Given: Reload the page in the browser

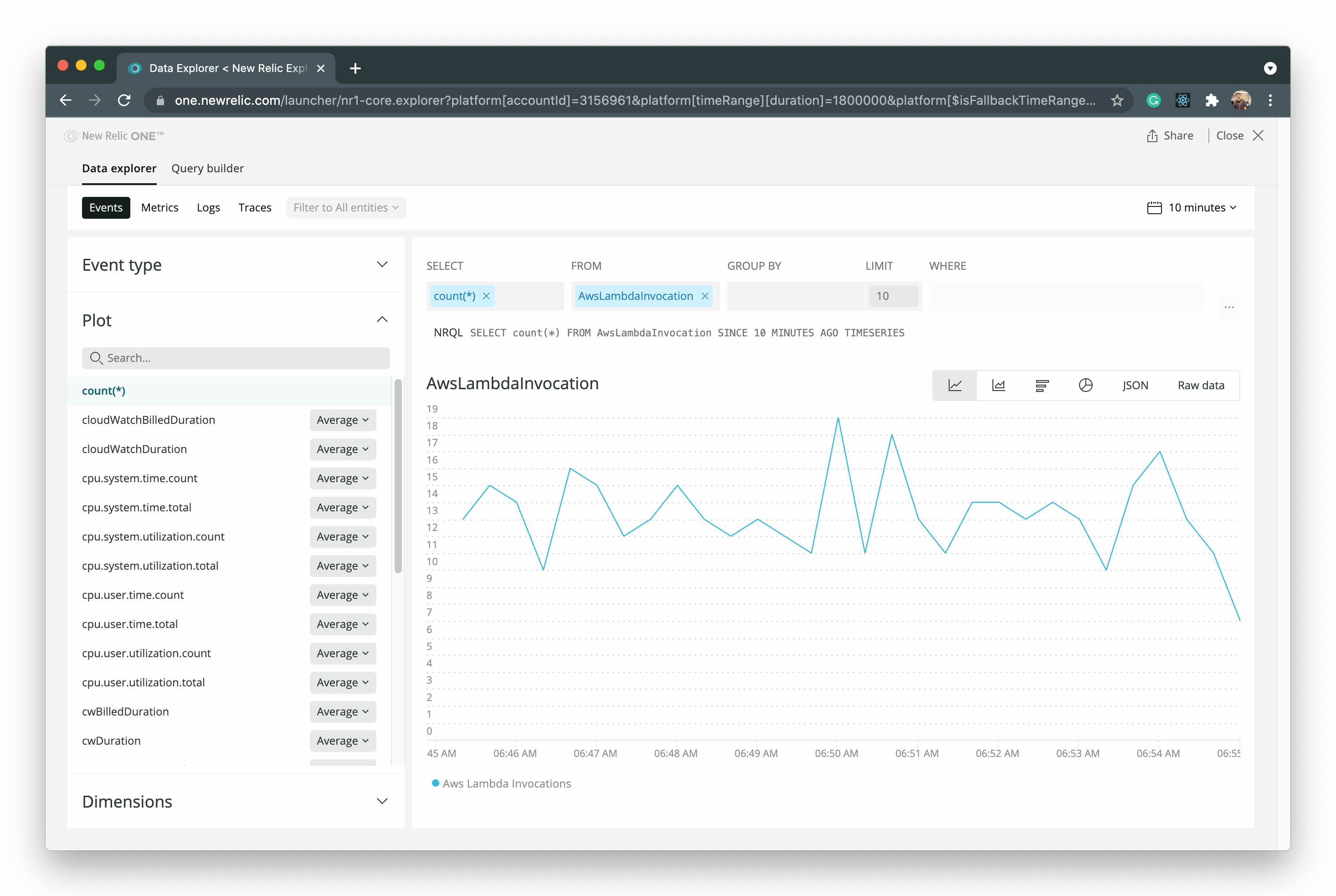Looking at the screenshot, I should (x=124, y=100).
